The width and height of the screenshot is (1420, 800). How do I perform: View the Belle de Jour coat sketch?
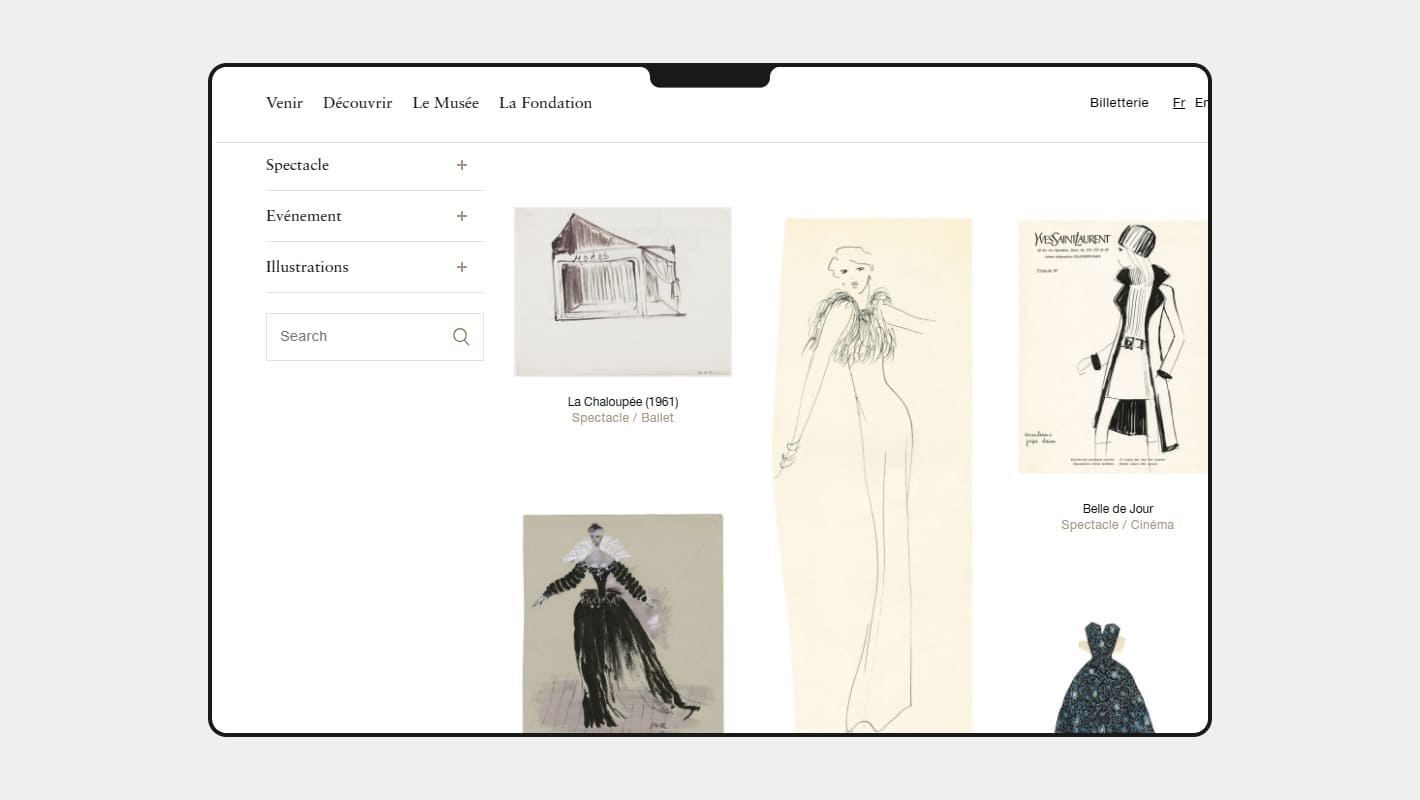(x=1112, y=347)
